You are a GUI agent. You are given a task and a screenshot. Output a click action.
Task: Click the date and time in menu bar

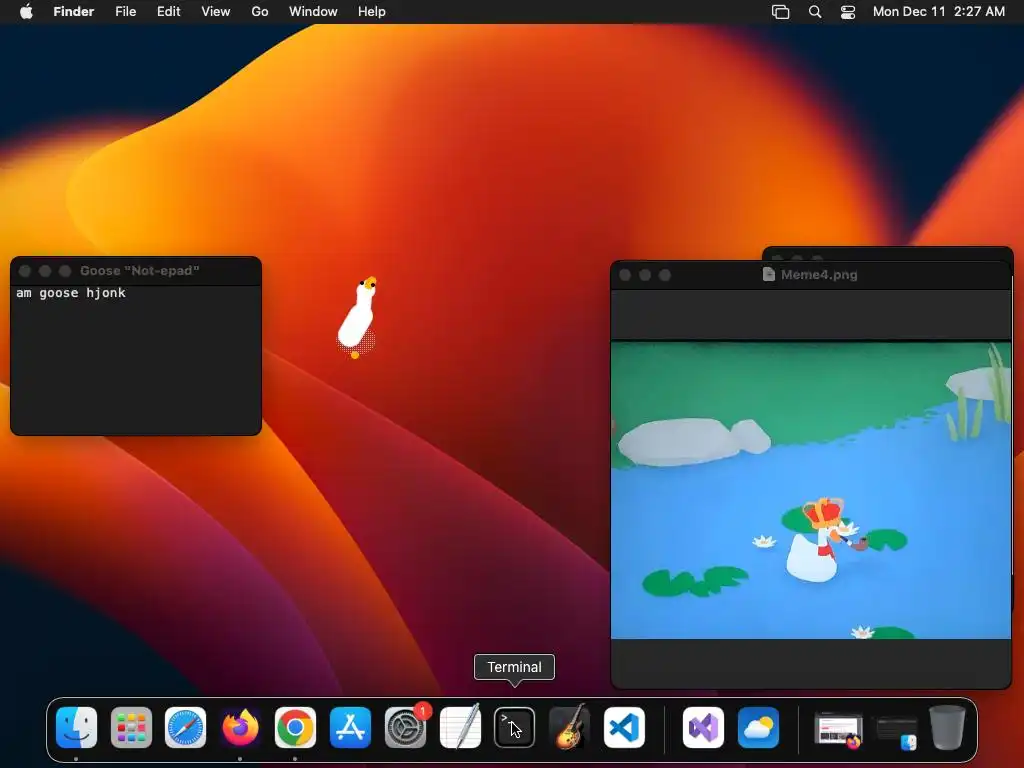pos(939,12)
